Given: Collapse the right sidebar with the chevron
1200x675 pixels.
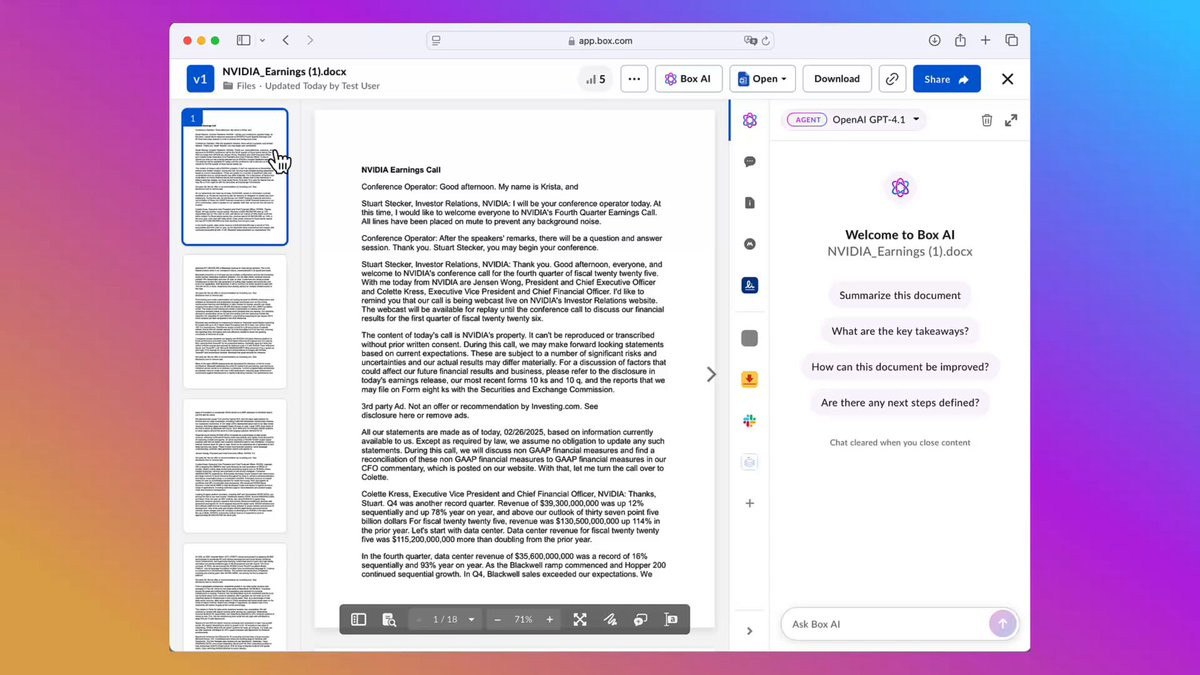Looking at the screenshot, I should tap(750, 631).
